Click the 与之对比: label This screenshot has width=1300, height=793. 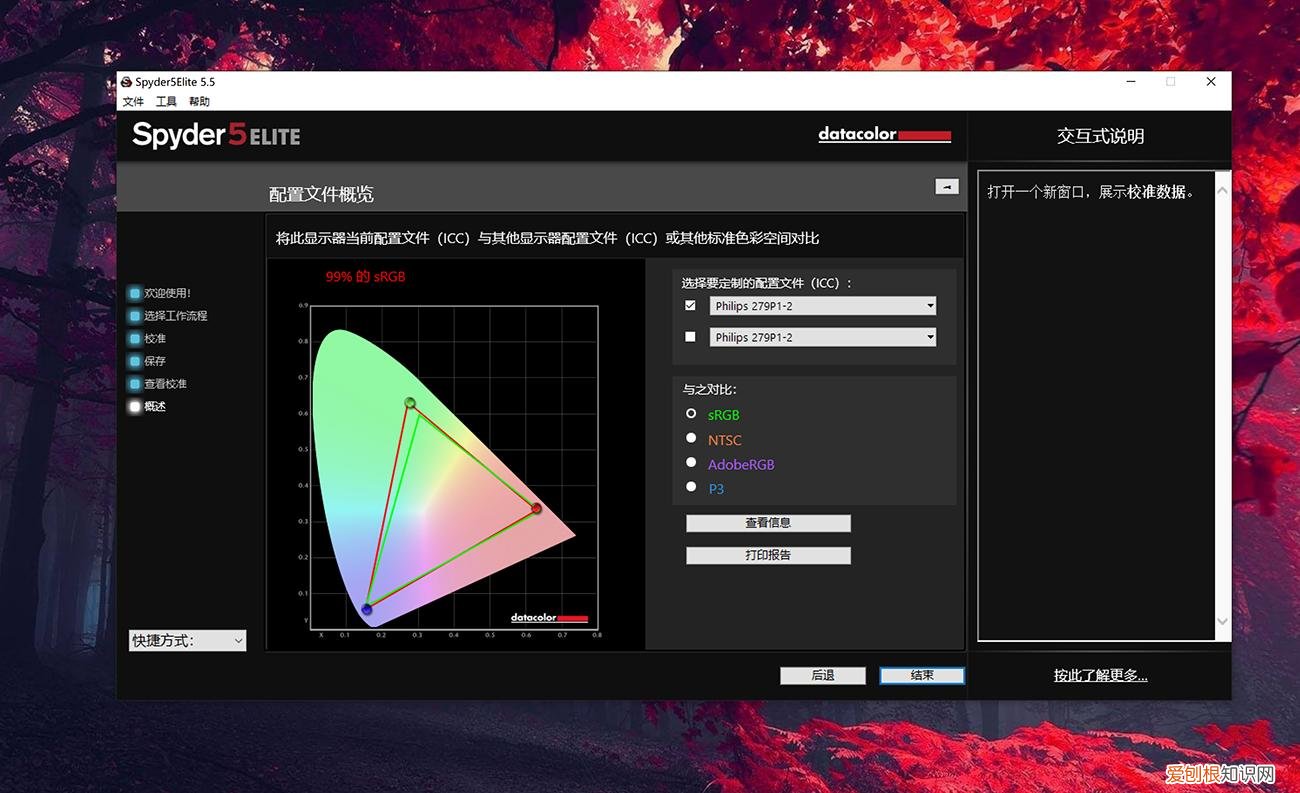click(x=709, y=389)
